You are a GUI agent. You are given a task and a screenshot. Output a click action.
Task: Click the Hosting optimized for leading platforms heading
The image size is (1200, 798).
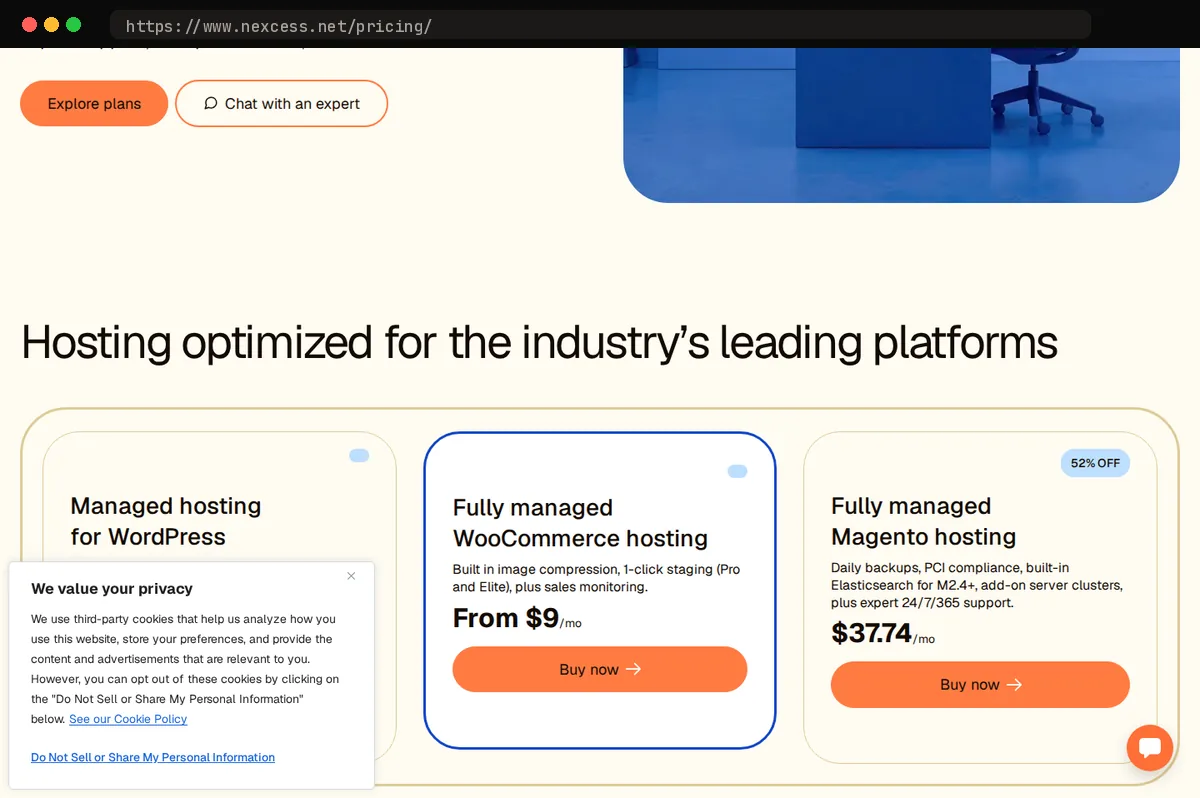click(x=539, y=342)
